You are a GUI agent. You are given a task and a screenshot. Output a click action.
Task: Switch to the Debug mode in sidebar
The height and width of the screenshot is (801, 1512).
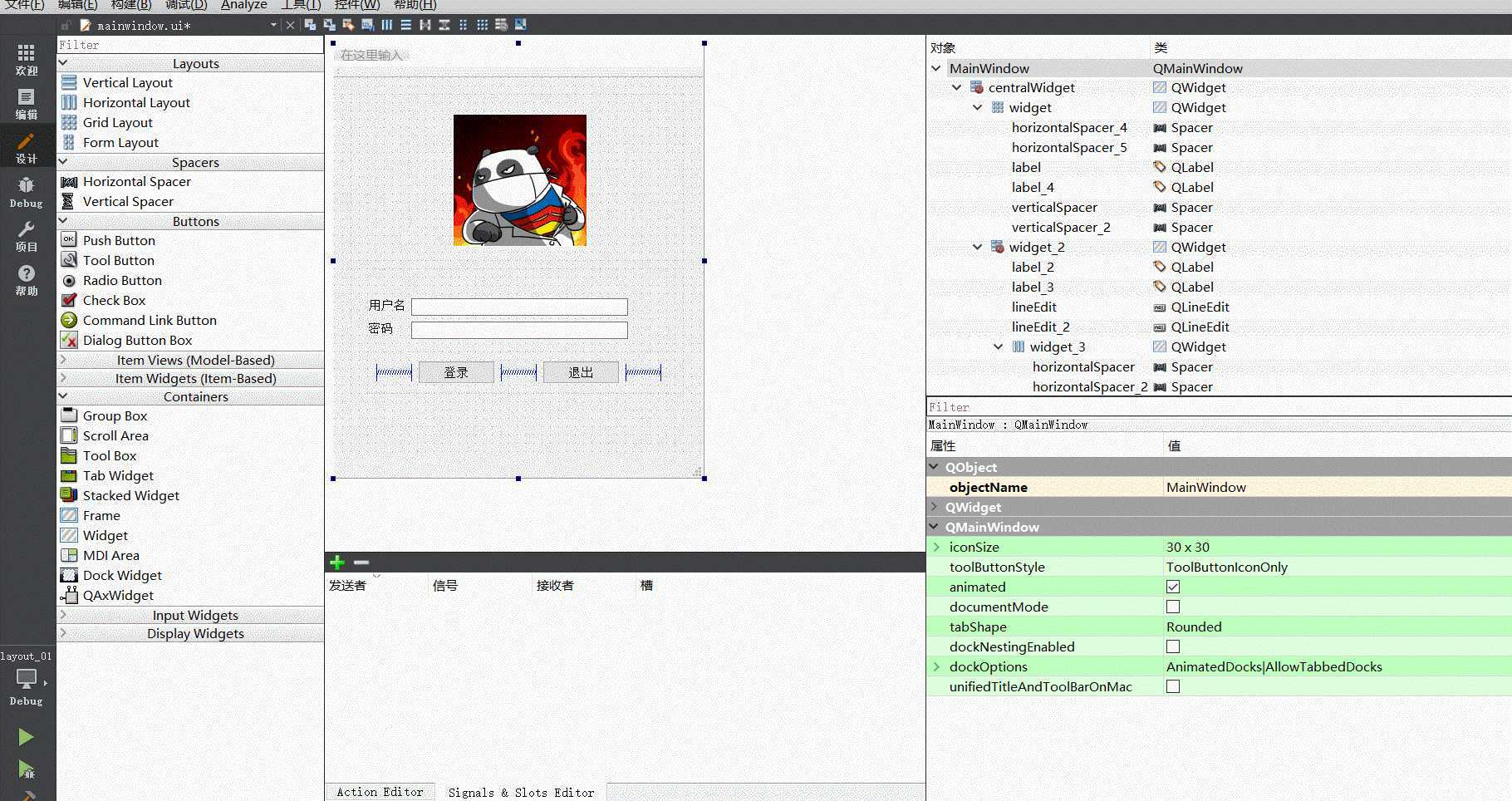coord(27,192)
